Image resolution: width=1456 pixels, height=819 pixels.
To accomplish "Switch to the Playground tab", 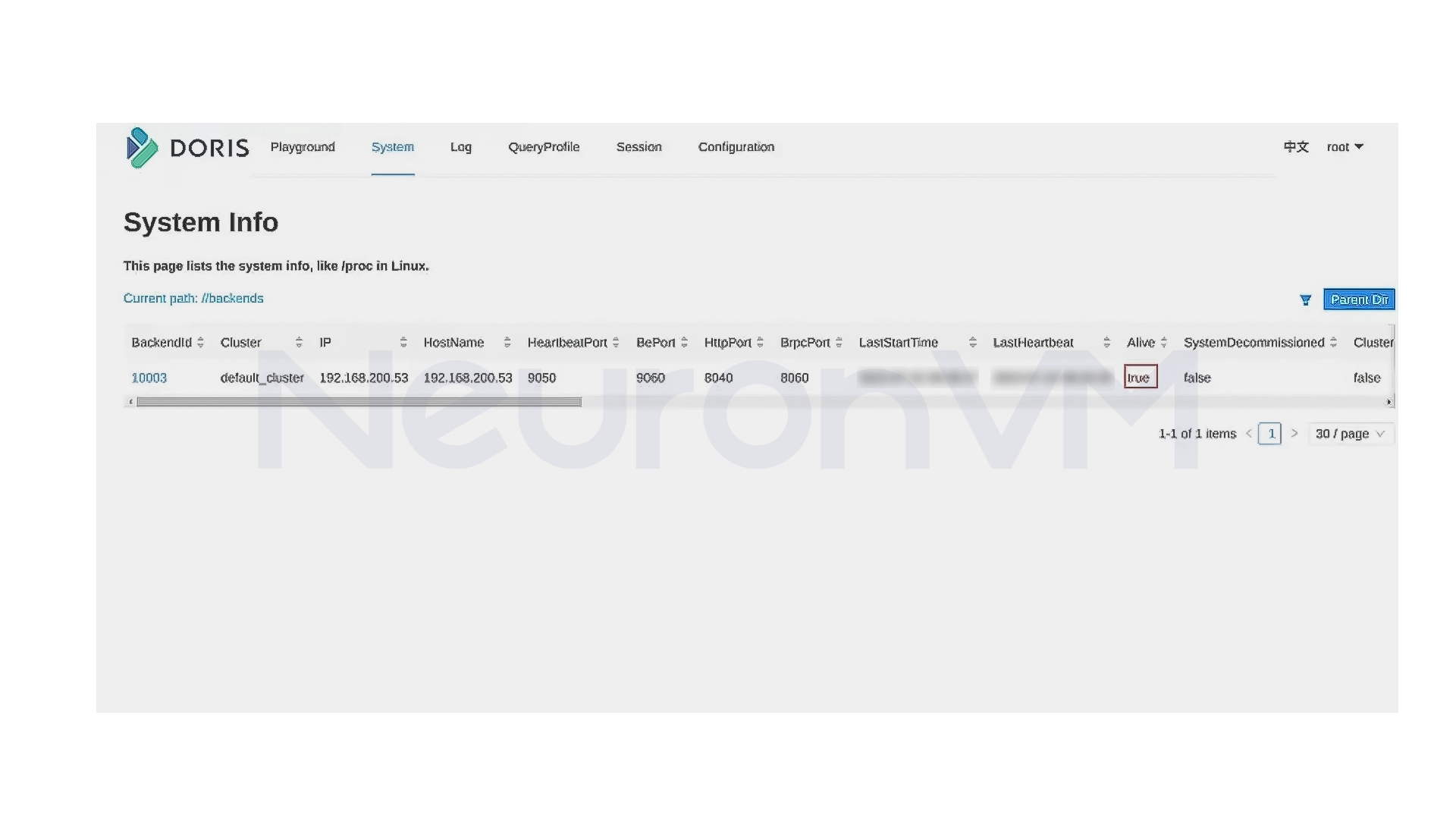I will (x=303, y=147).
